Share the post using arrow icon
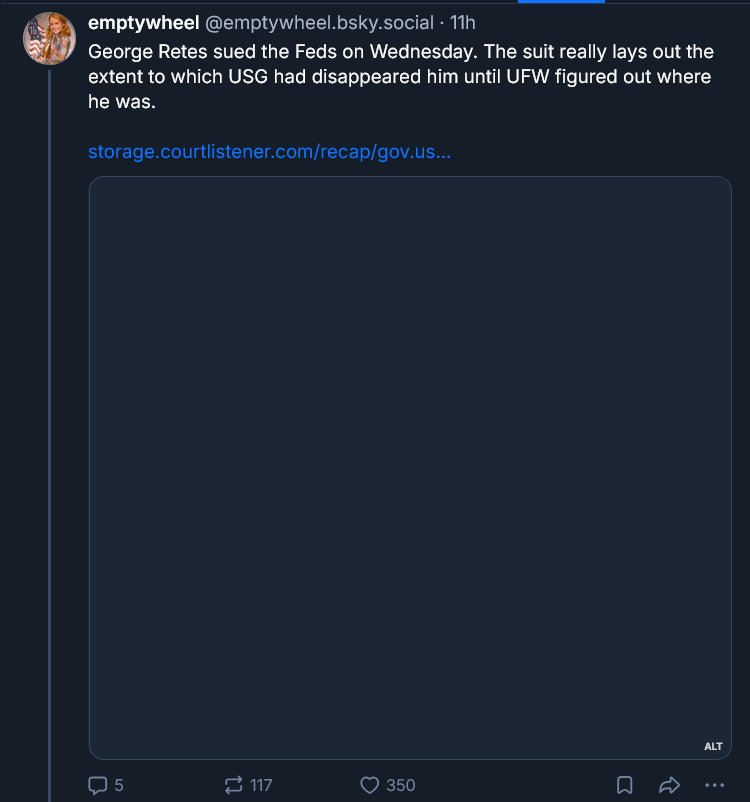This screenshot has height=802, width=750. pos(670,785)
